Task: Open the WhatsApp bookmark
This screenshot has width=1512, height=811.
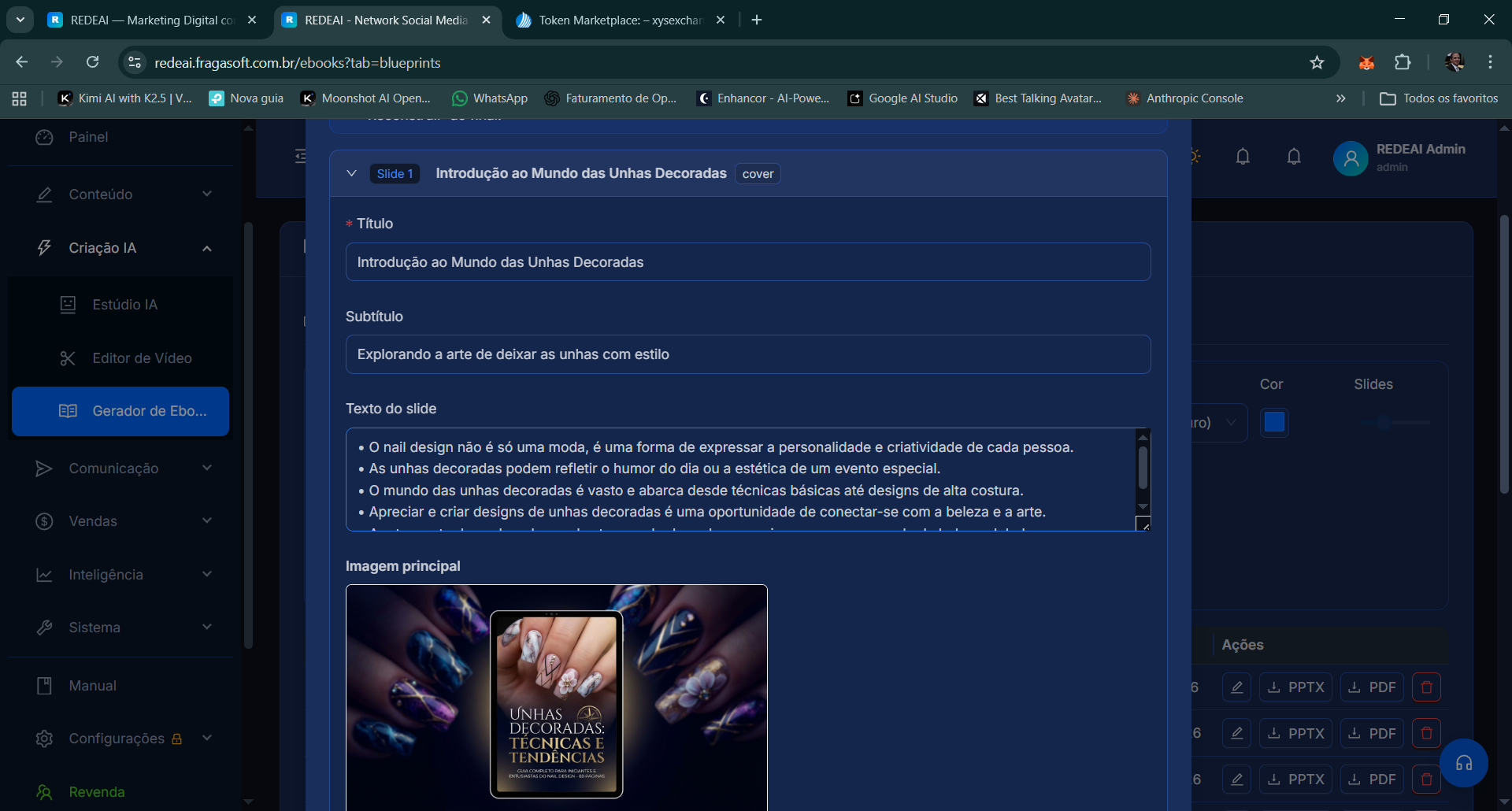Action: pos(490,98)
